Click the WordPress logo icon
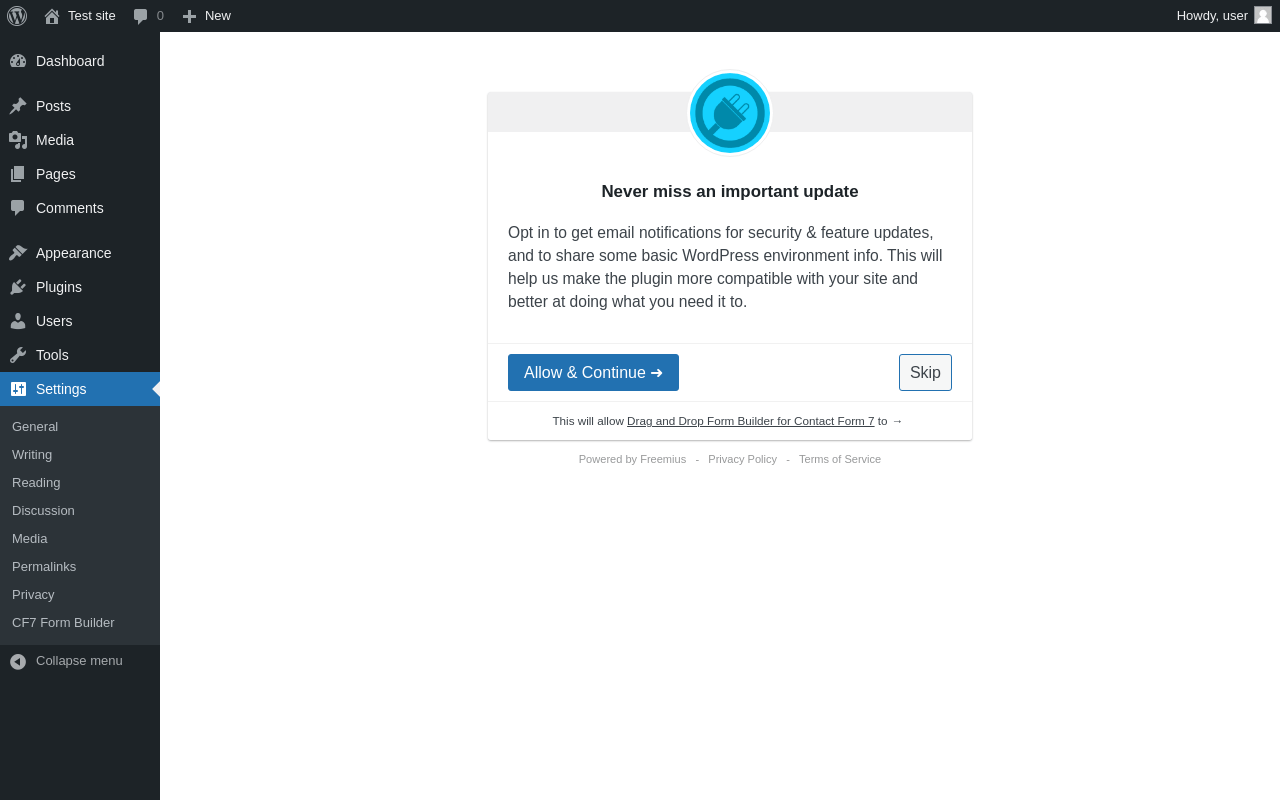The width and height of the screenshot is (1280, 800). click(17, 16)
